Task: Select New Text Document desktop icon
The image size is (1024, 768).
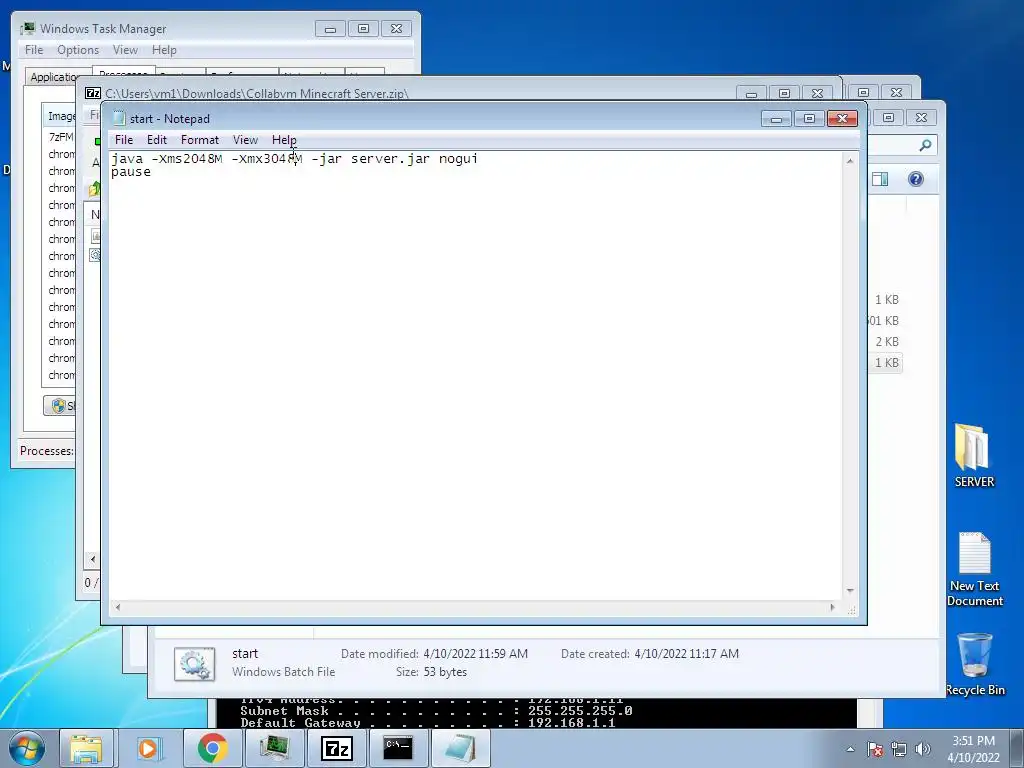Action: [974, 569]
